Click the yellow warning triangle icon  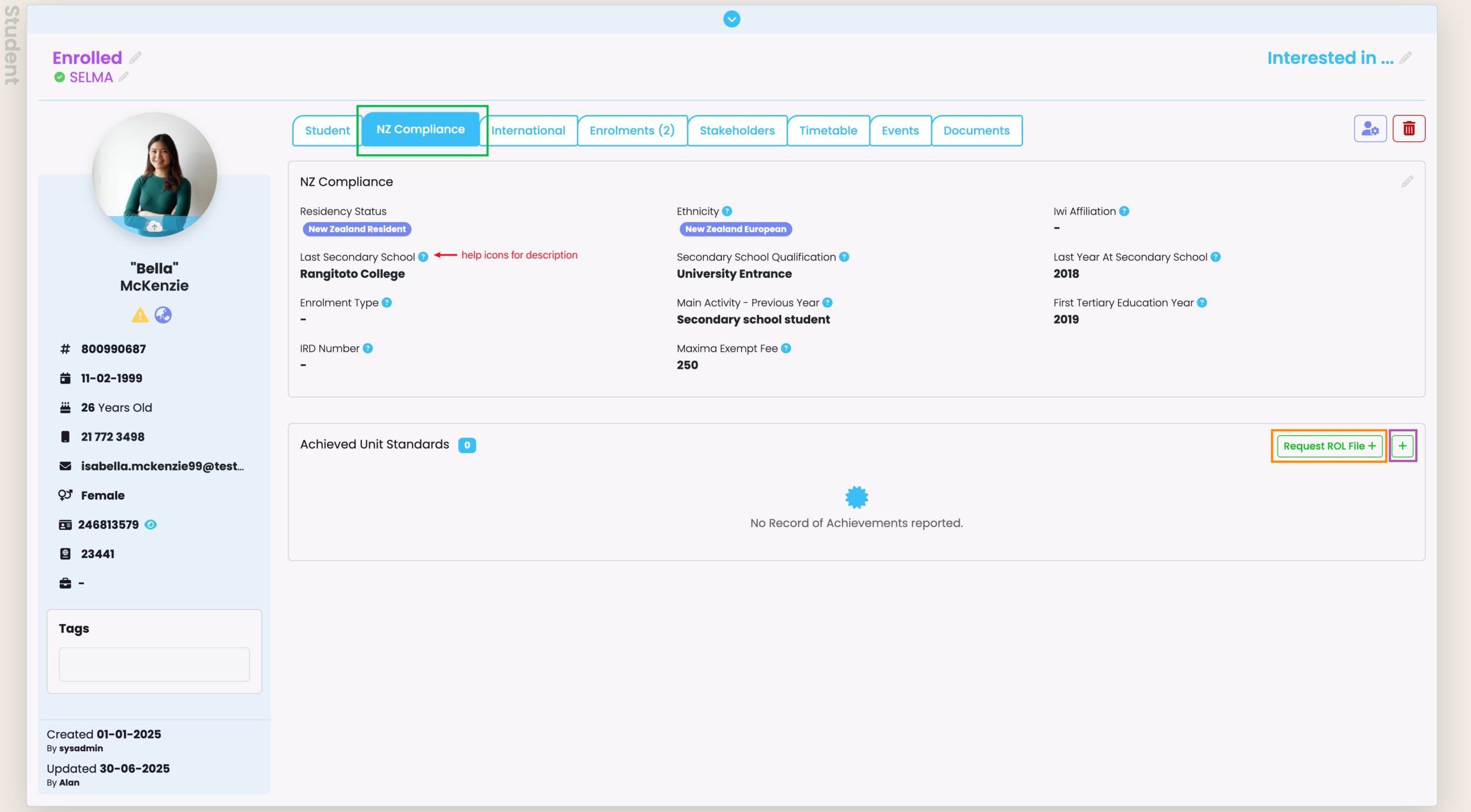tap(140, 315)
